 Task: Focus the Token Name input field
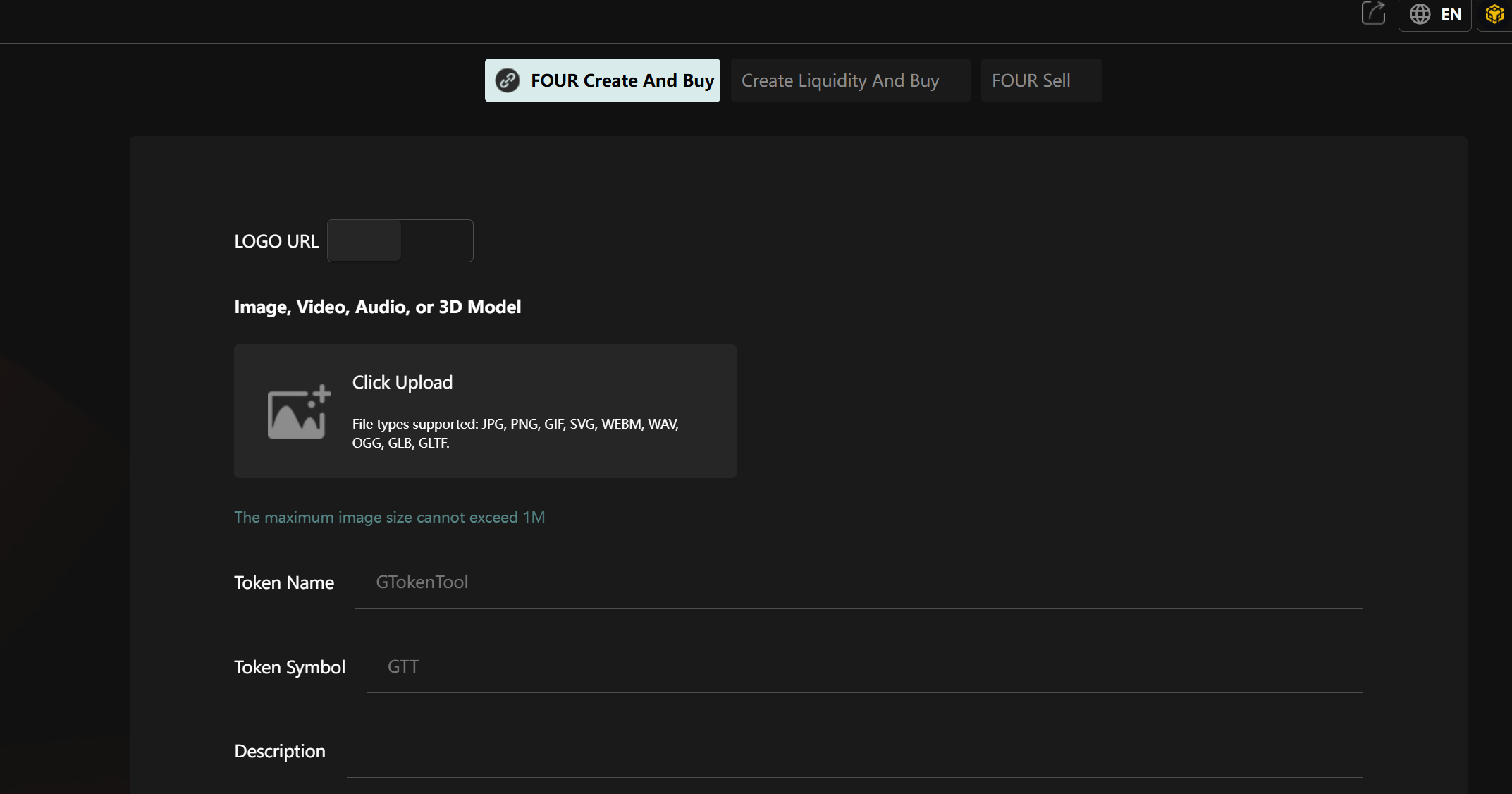coord(858,582)
